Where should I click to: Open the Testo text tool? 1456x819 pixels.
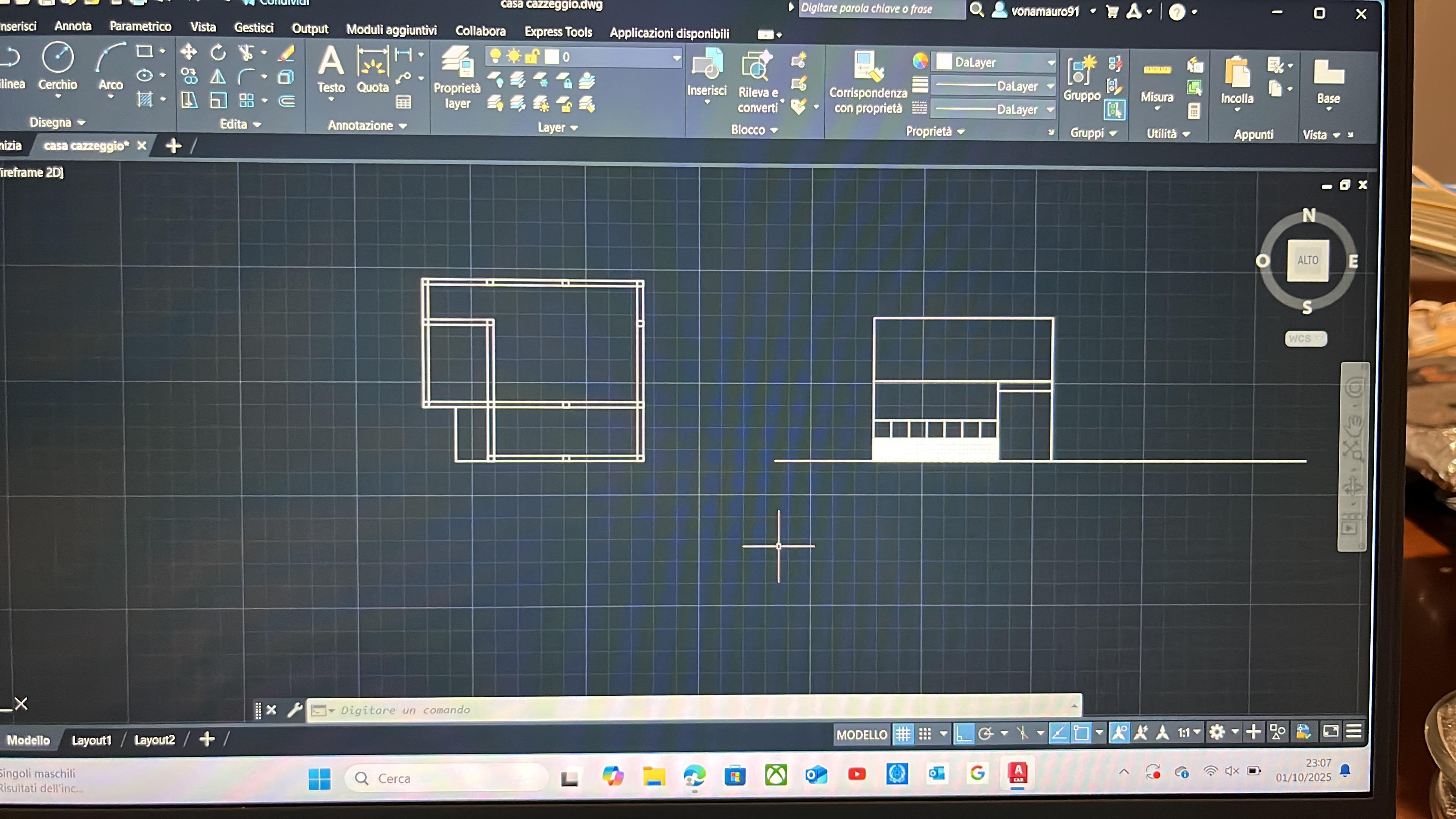tap(331, 71)
